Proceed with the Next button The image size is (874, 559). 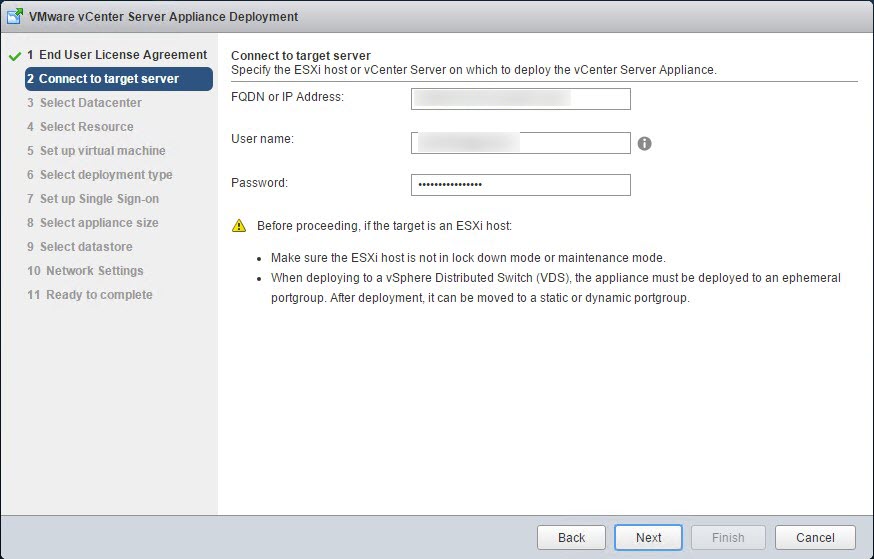tap(648, 537)
